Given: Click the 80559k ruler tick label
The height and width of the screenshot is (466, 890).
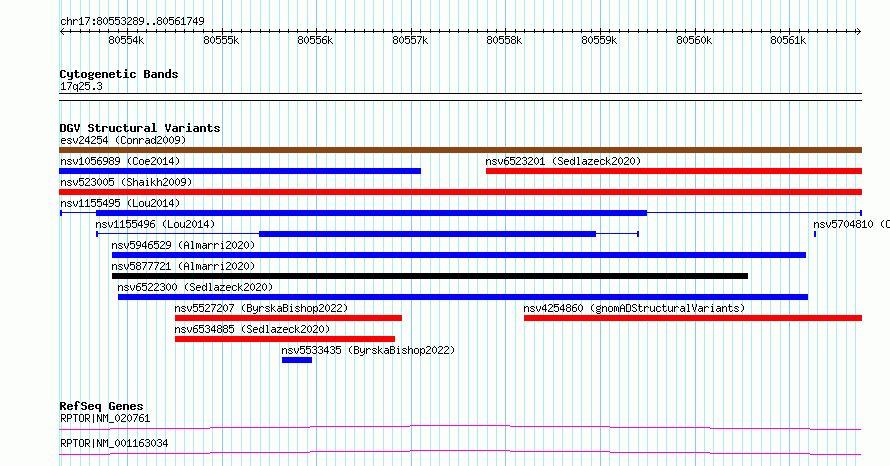Looking at the screenshot, I should [x=599, y=40].
